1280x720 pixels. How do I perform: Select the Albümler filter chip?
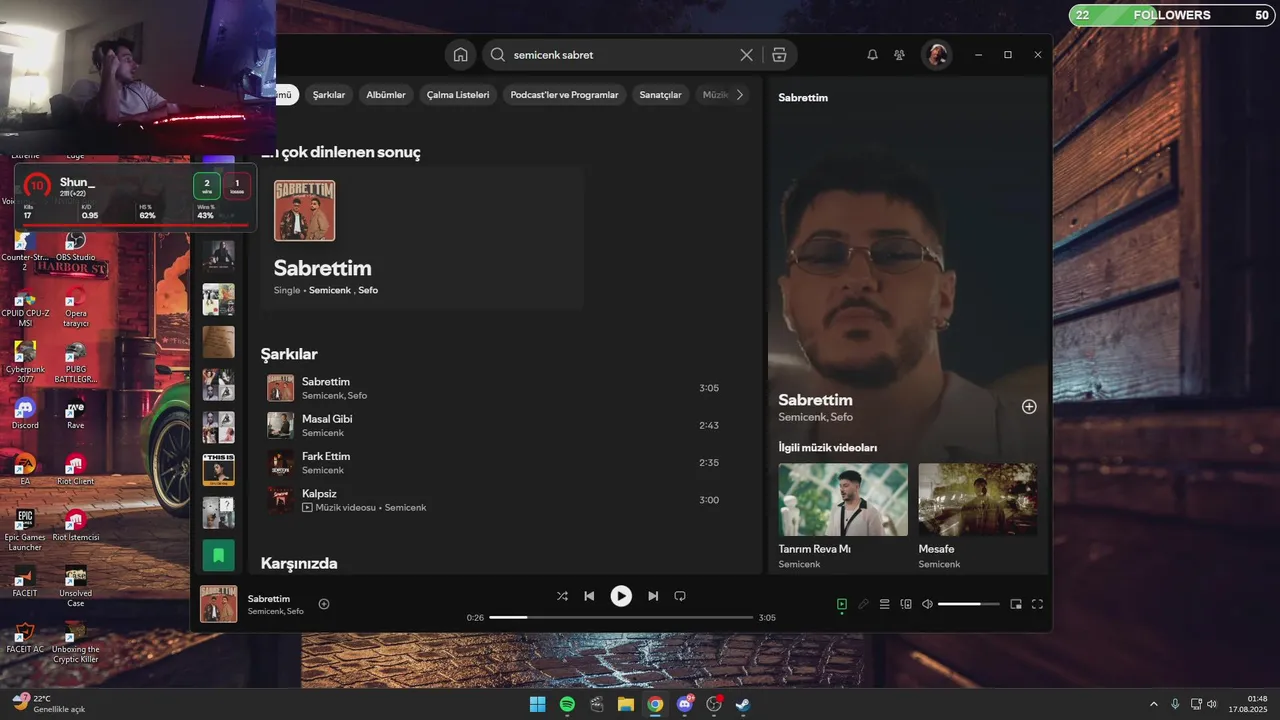[386, 95]
